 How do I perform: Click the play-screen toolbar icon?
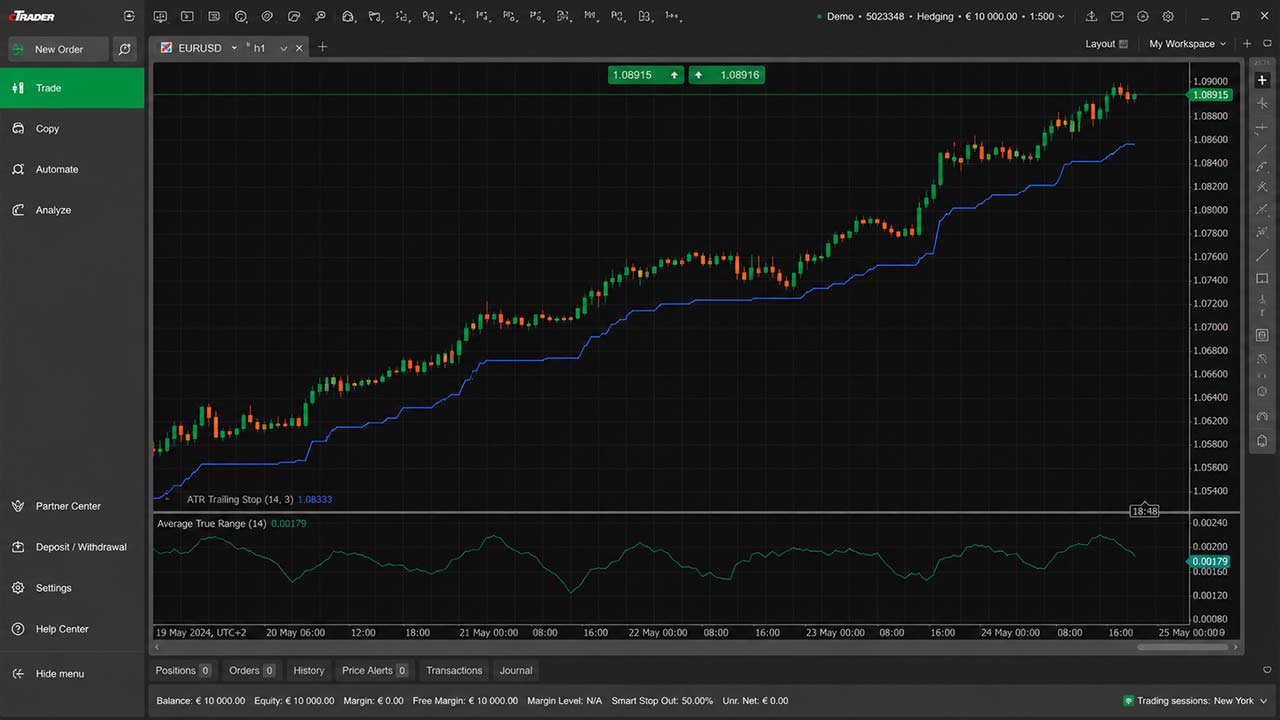point(187,16)
